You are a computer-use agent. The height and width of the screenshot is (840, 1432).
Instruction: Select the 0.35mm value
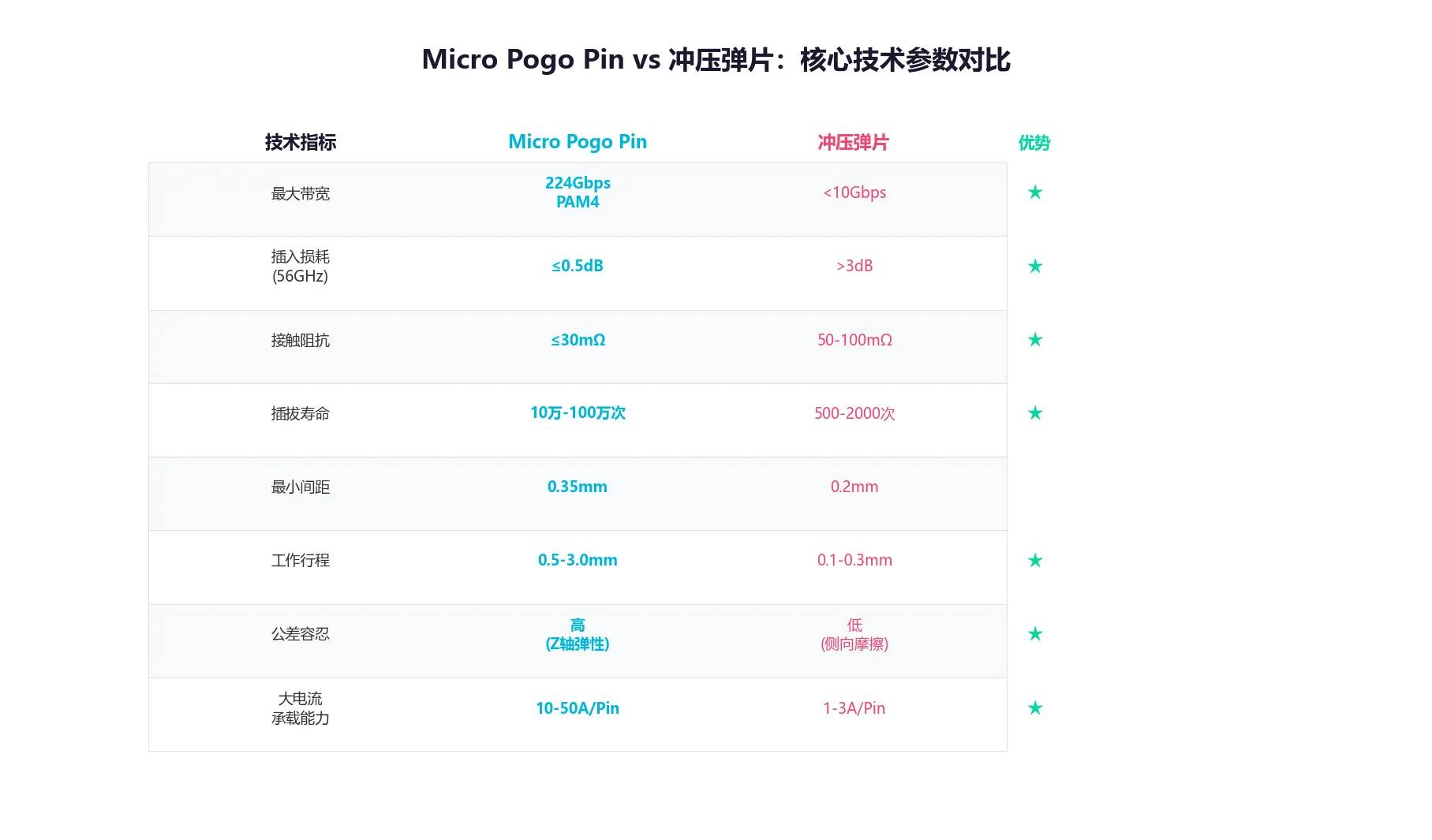tap(578, 487)
